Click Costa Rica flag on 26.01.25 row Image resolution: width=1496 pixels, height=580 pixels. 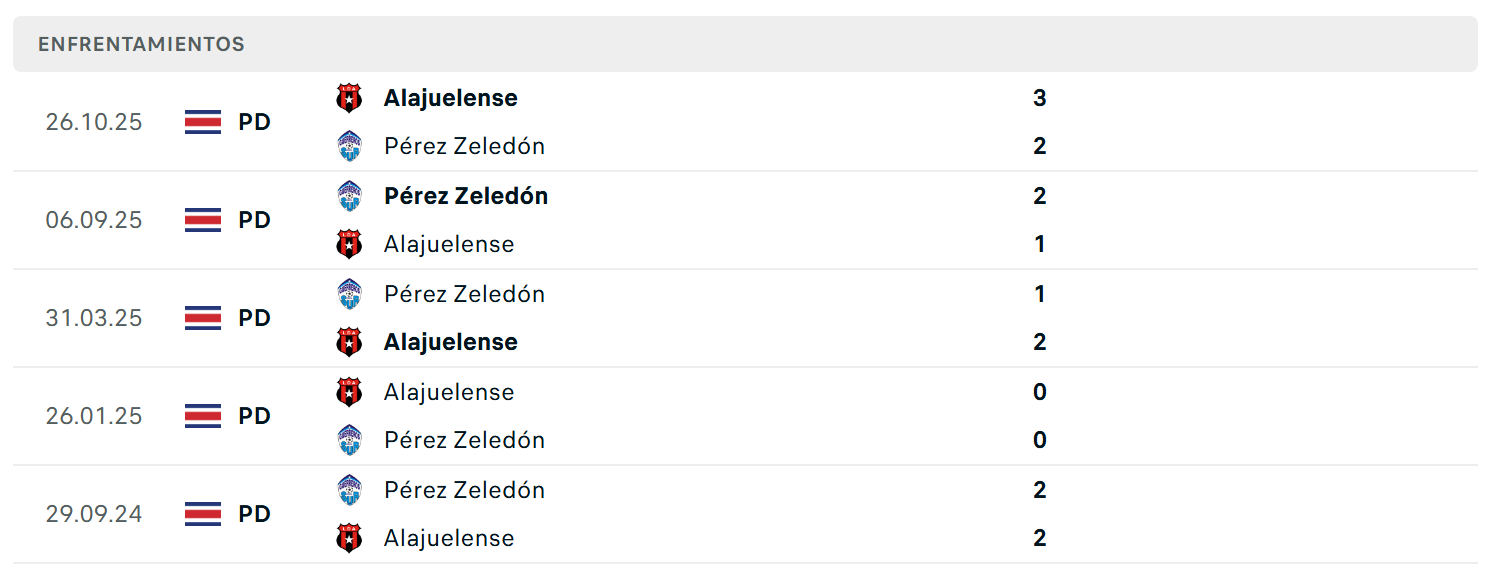[x=203, y=416]
